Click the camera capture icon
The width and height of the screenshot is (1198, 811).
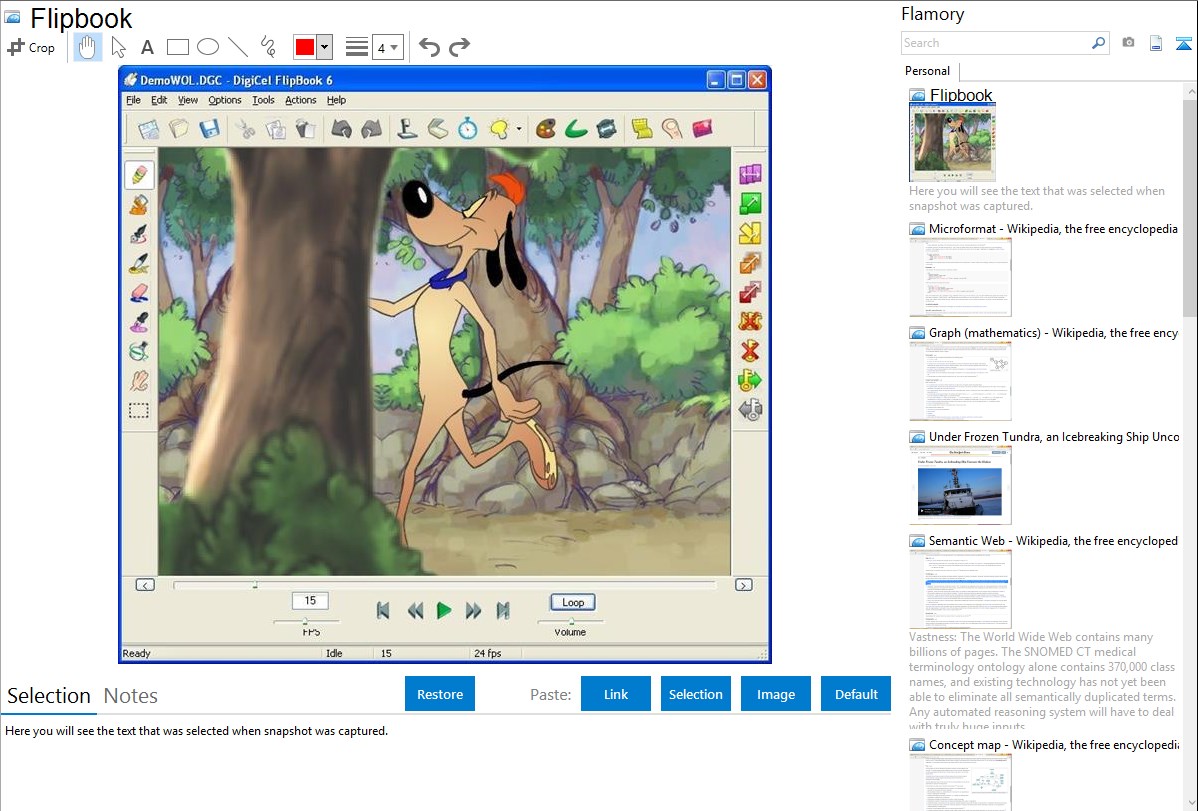coord(1128,43)
